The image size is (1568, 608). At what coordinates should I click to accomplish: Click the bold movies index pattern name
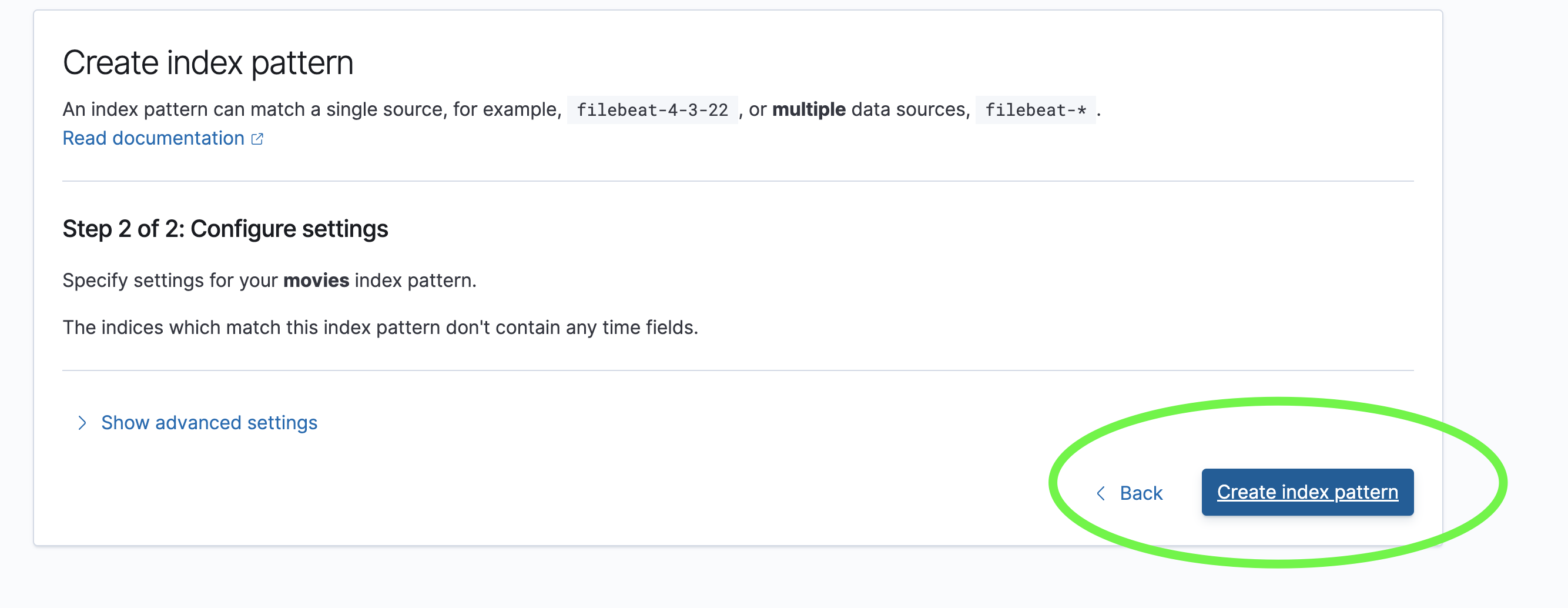click(x=316, y=280)
